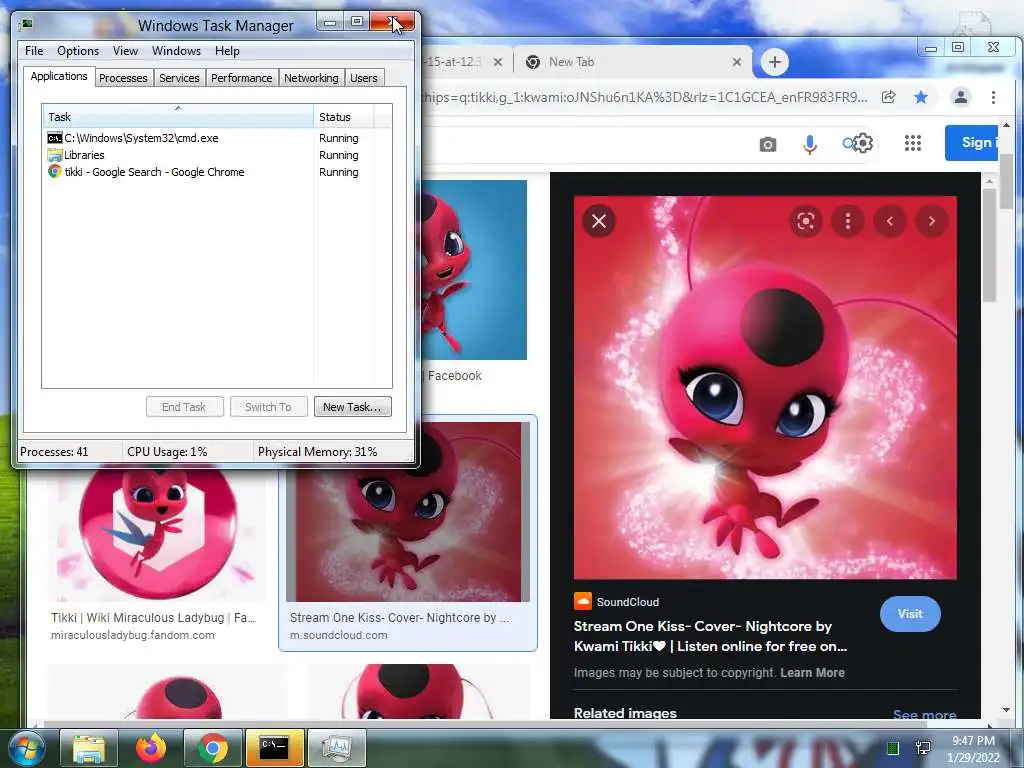Close the New Tab browser tab
This screenshot has height=768, width=1024.
click(x=737, y=62)
